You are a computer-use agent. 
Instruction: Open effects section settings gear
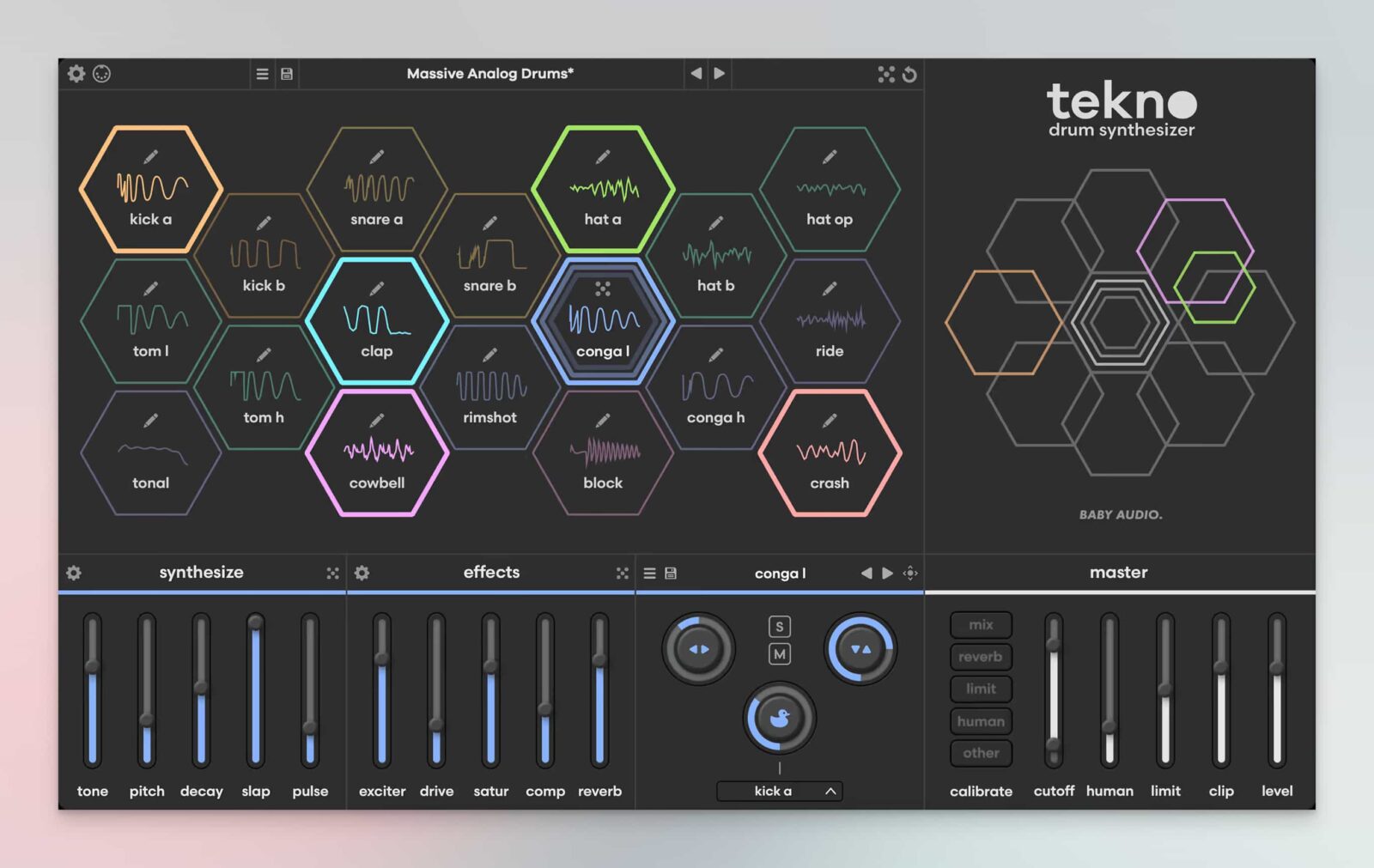[362, 573]
